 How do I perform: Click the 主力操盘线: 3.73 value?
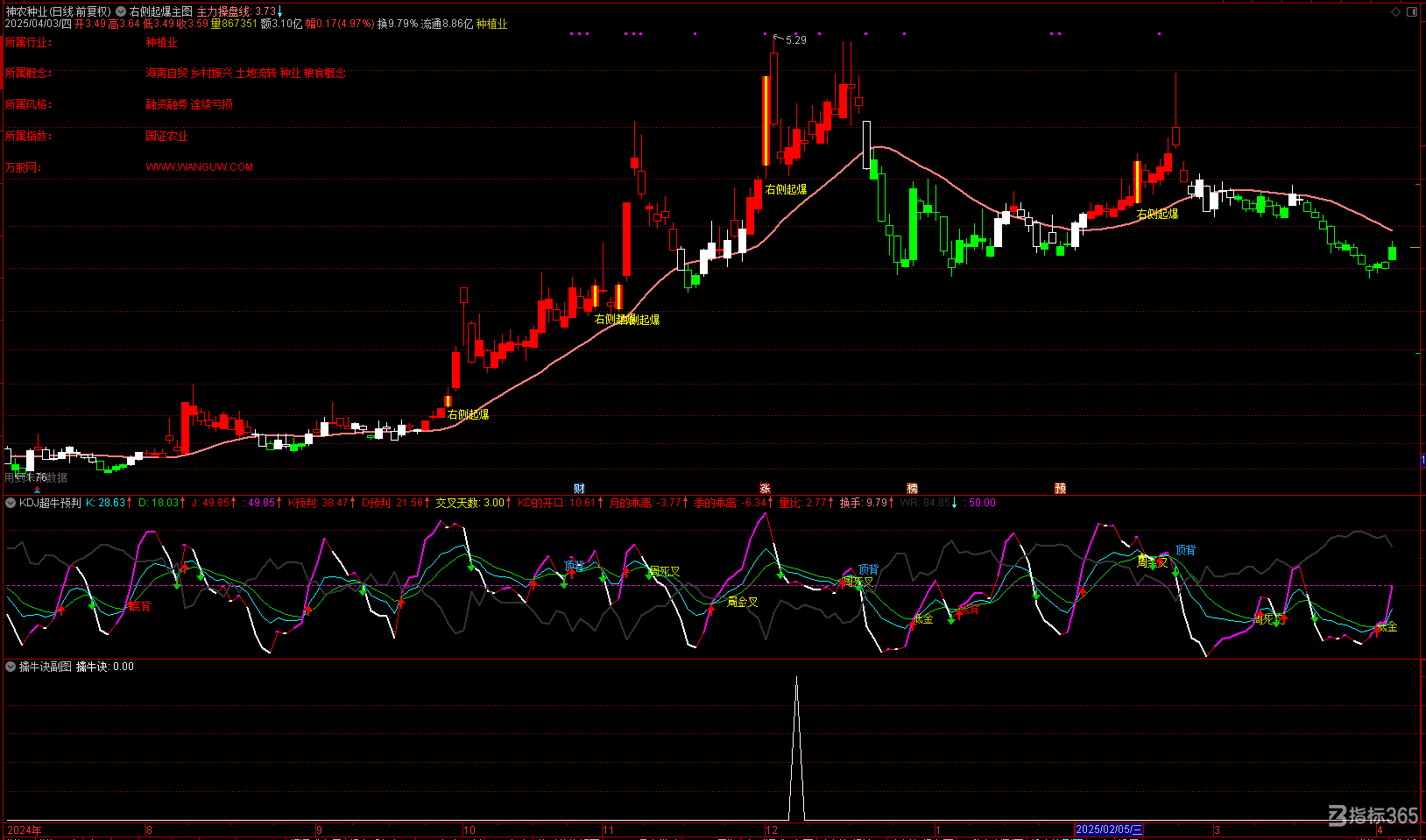236,11
